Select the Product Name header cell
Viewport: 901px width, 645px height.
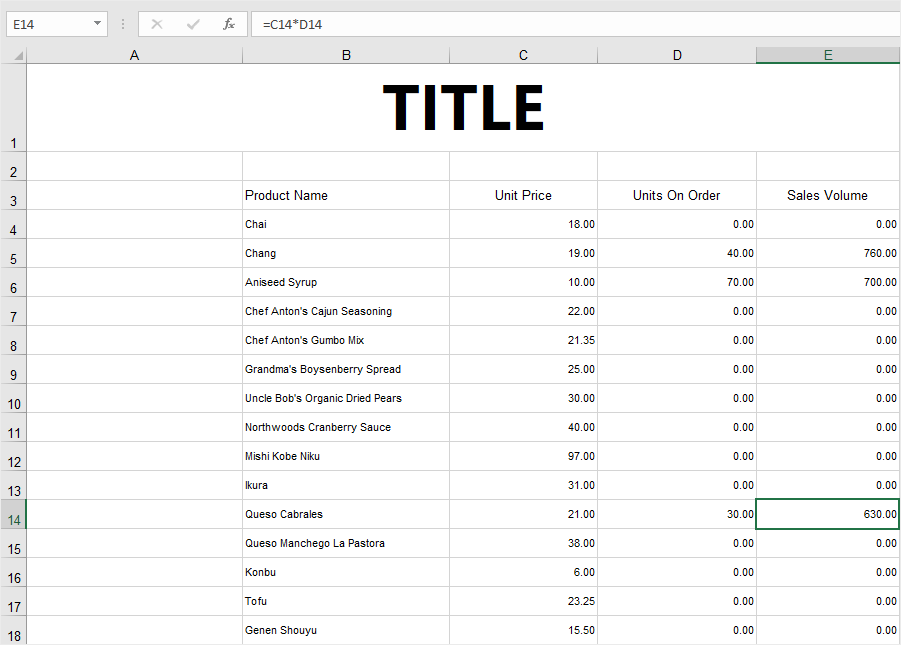coord(345,196)
